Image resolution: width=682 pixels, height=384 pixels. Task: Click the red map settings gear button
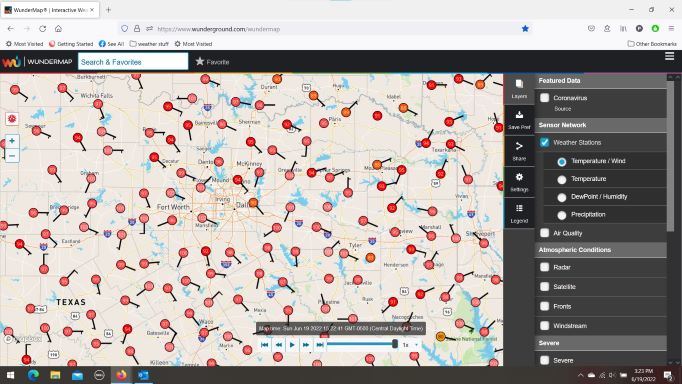click(12, 118)
